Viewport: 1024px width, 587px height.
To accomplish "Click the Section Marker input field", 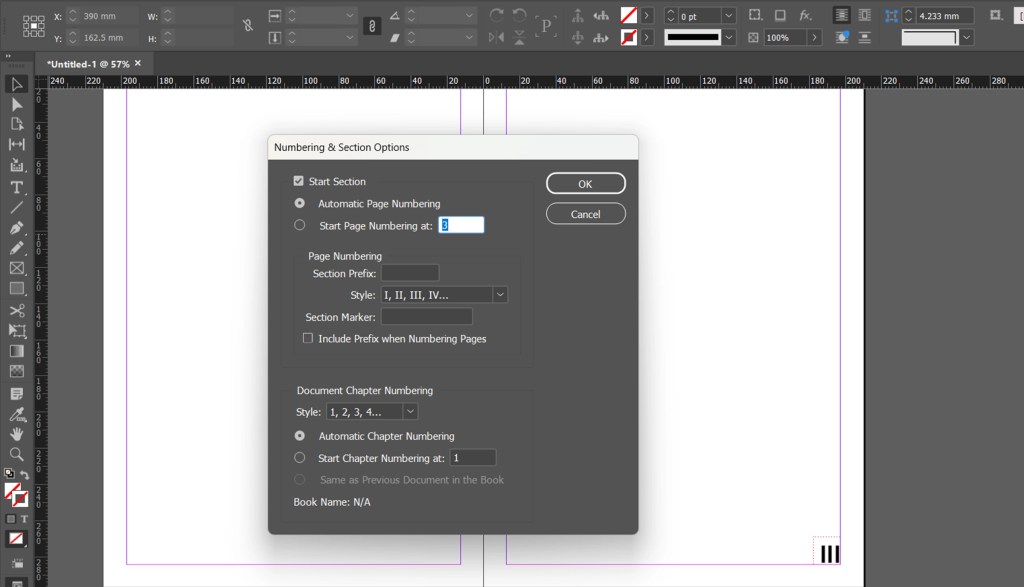I will pyautogui.click(x=426, y=317).
